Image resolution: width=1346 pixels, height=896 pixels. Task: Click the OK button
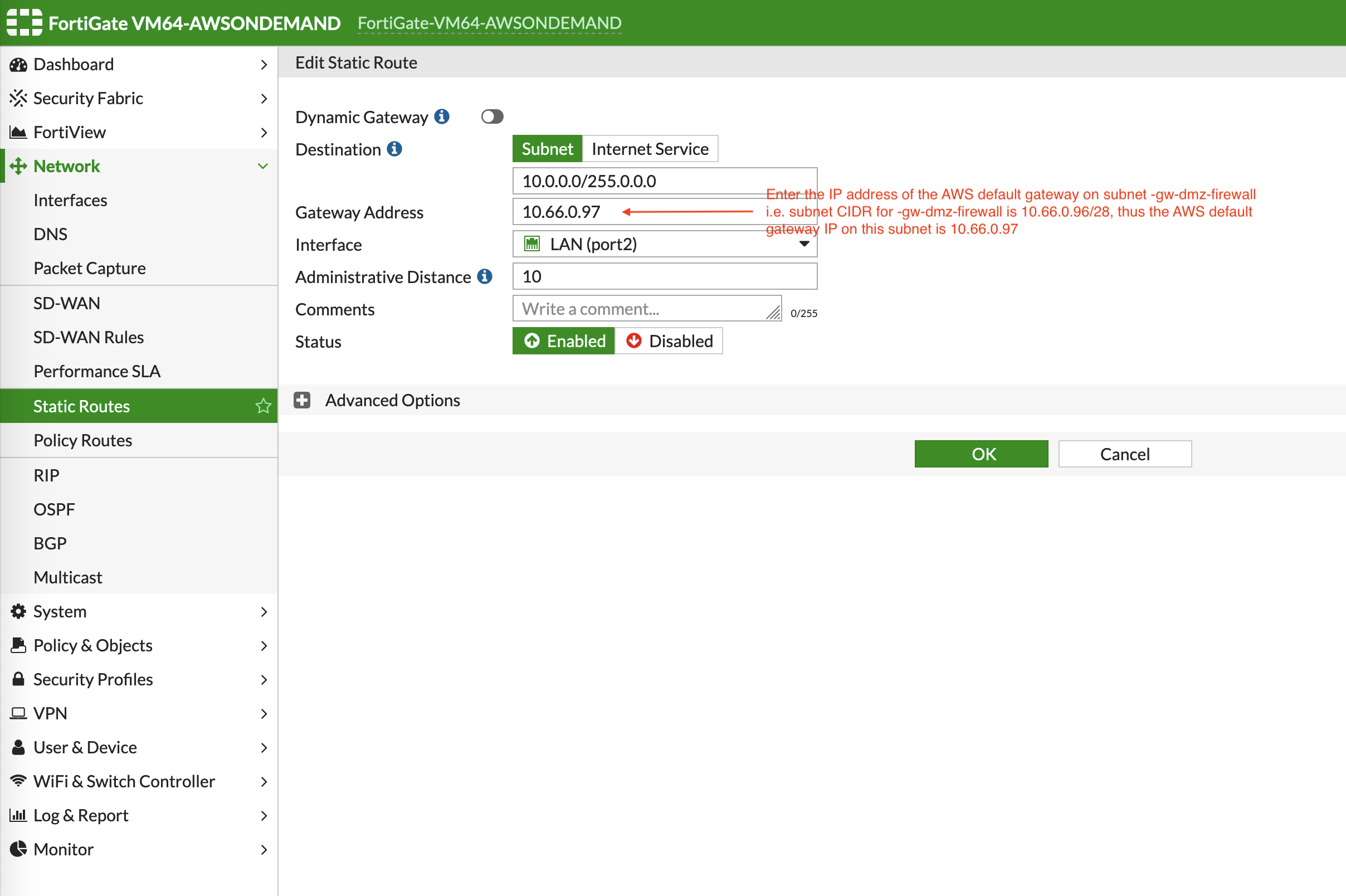point(981,454)
